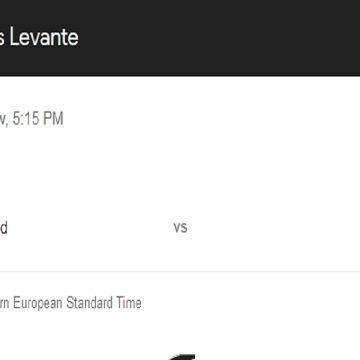Click the word 'Levante' in the header
360x360 pixels.
click(44, 37)
